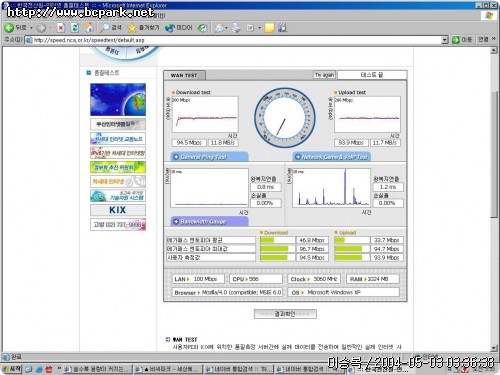Go to the Home page icon
Image resolution: width=500 pixels, height=375 pixels.
89,28
